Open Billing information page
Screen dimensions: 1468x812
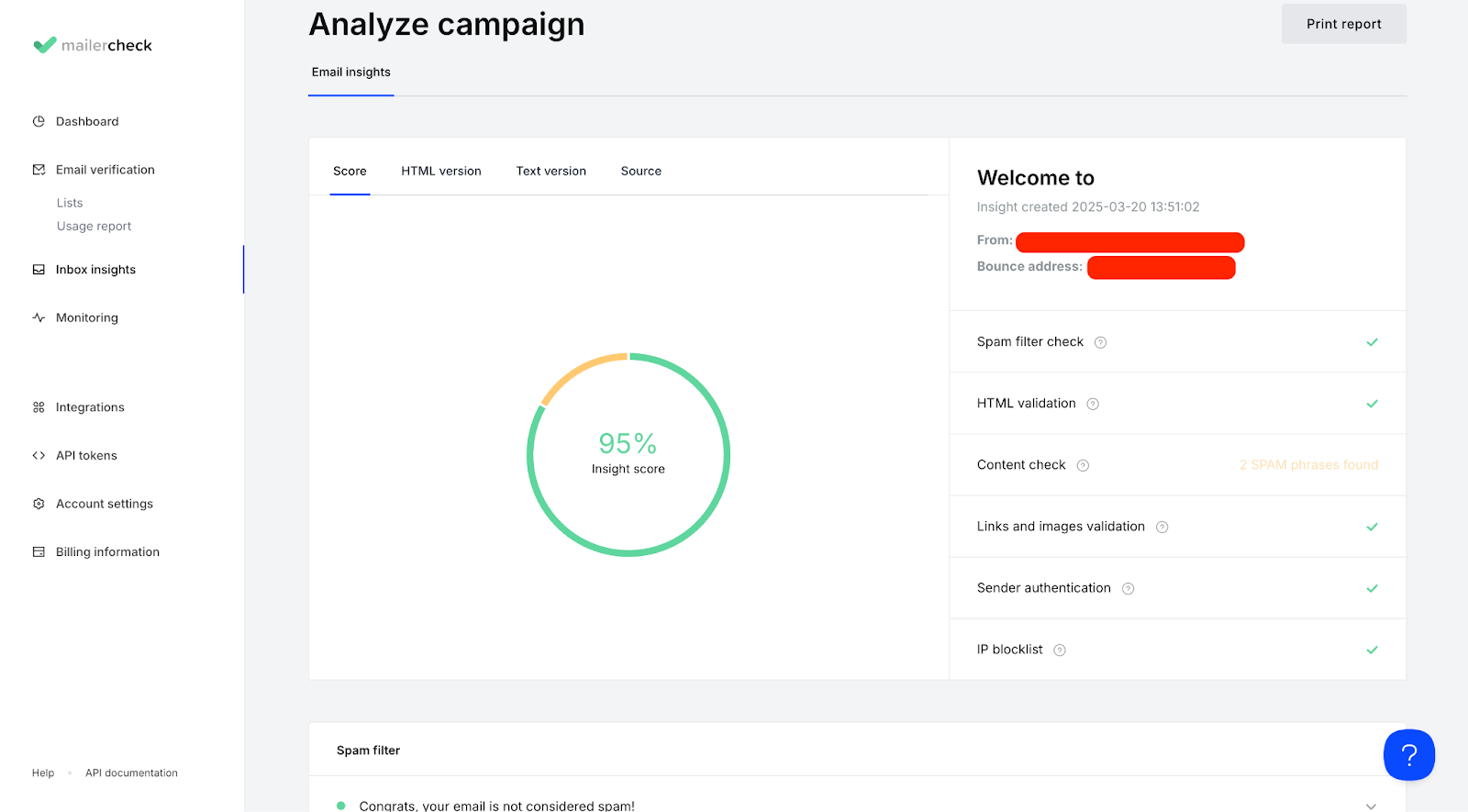107,551
